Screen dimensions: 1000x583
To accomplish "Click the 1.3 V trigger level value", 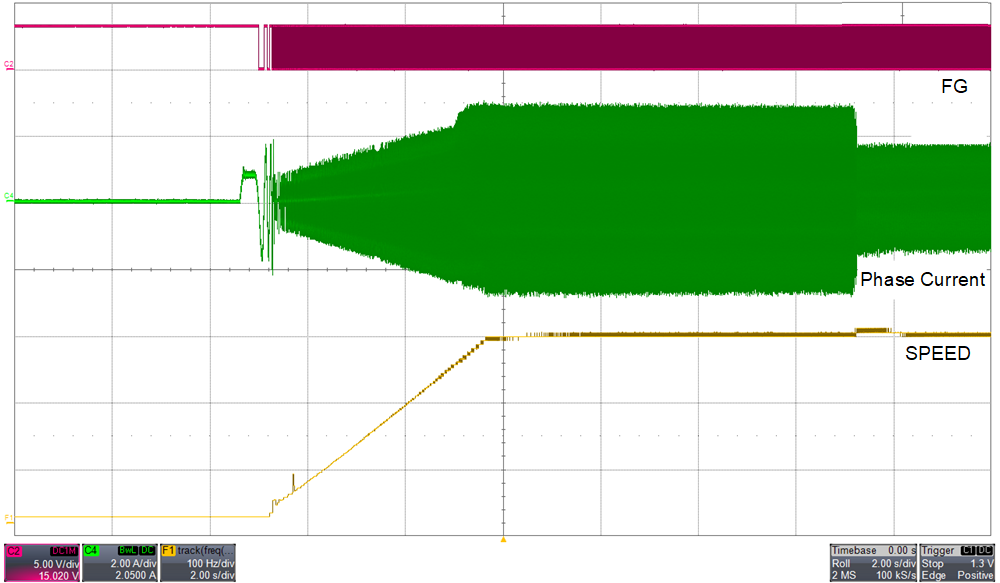I will click(978, 563).
